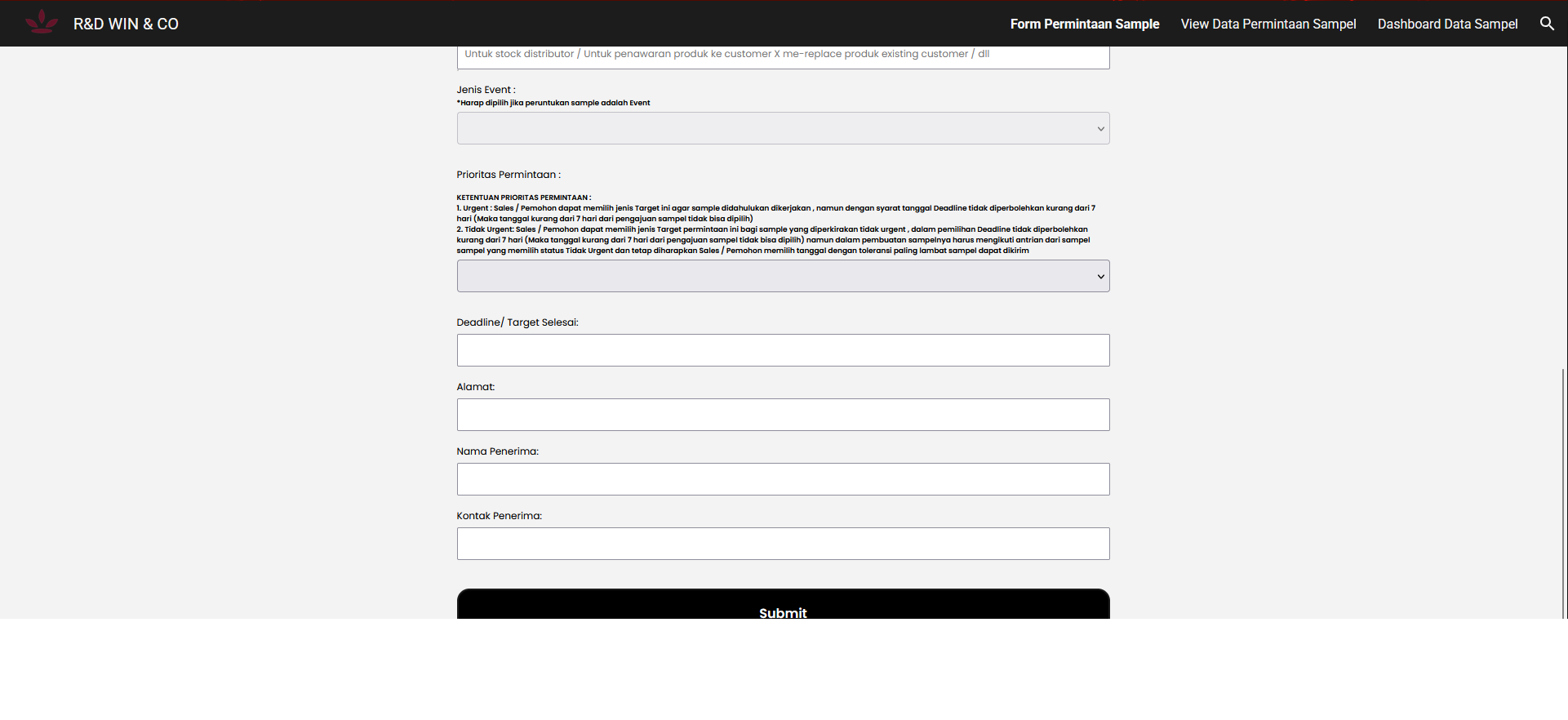This screenshot has width=1568, height=720.
Task: Click the Deadline/ Target Selesai input field
Action: point(783,350)
